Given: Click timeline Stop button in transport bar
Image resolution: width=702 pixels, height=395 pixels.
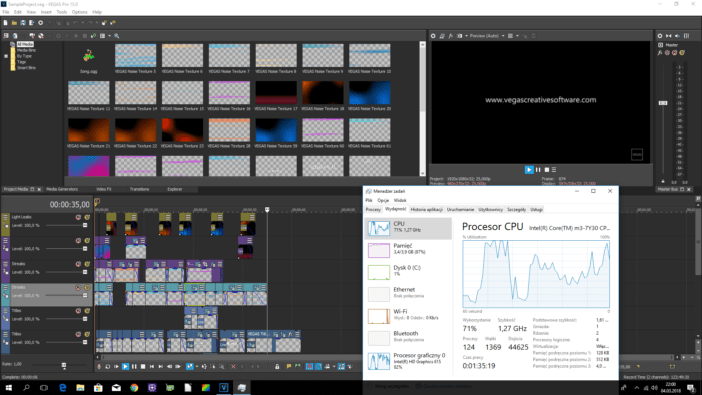Looking at the screenshot, I should pos(143,366).
